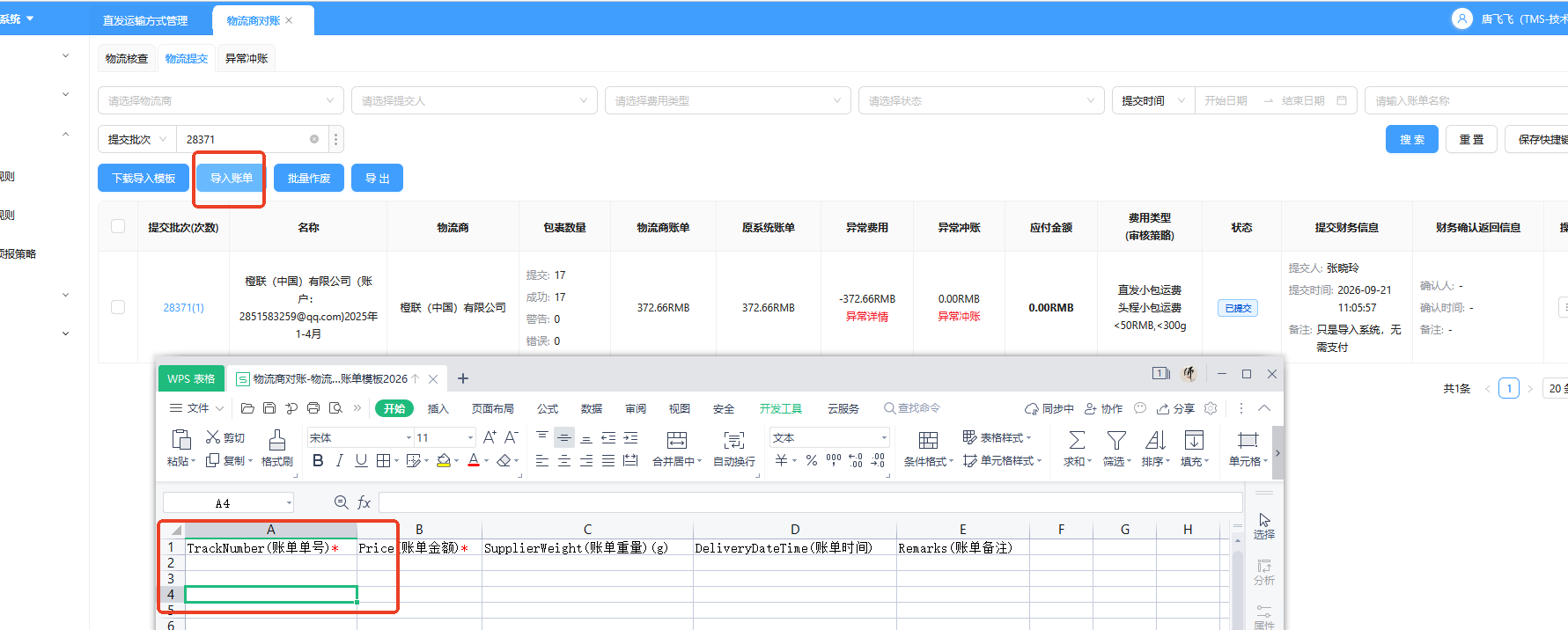Click the conditional formatting icon

click(928, 440)
